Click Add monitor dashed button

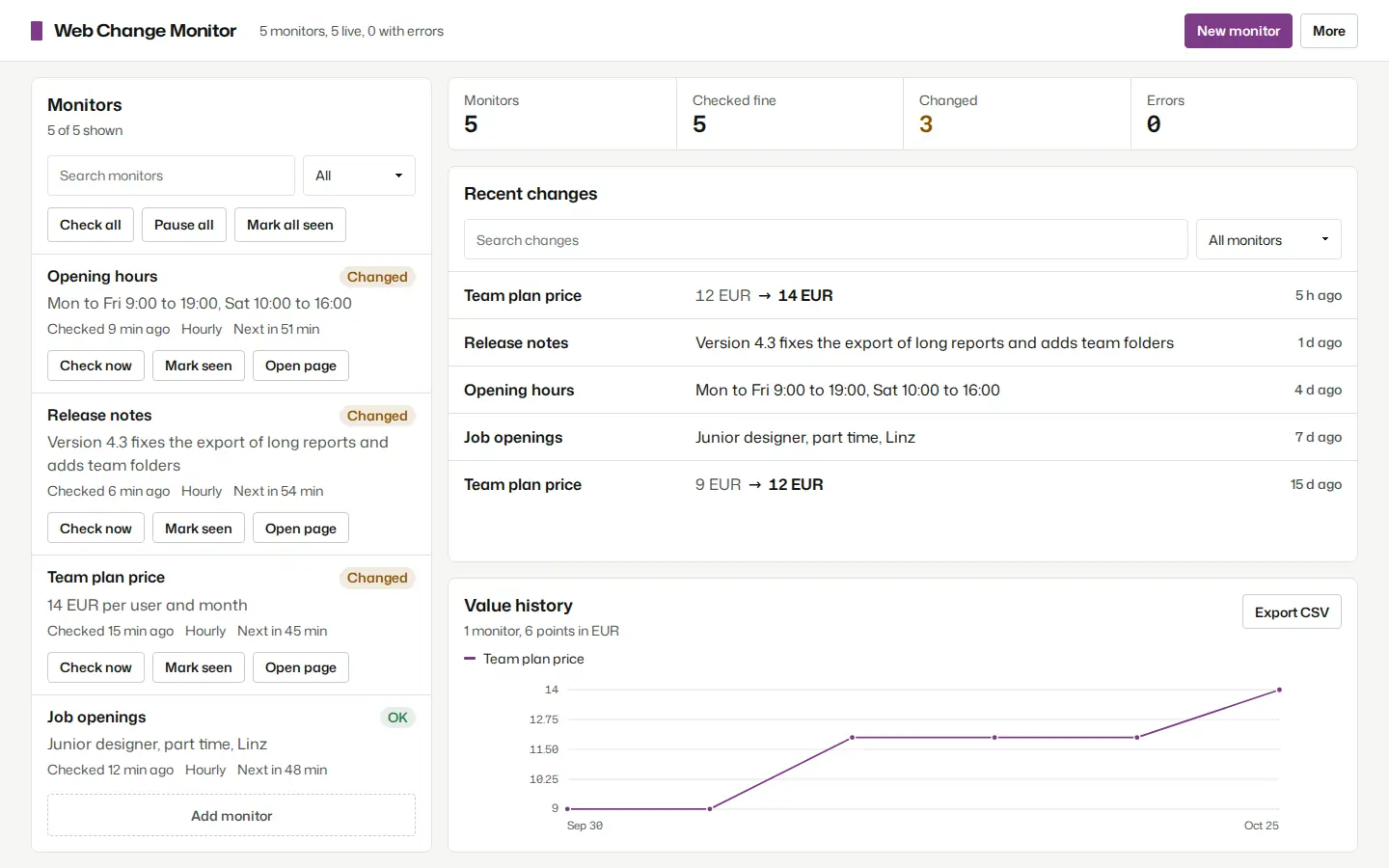pyautogui.click(x=231, y=816)
